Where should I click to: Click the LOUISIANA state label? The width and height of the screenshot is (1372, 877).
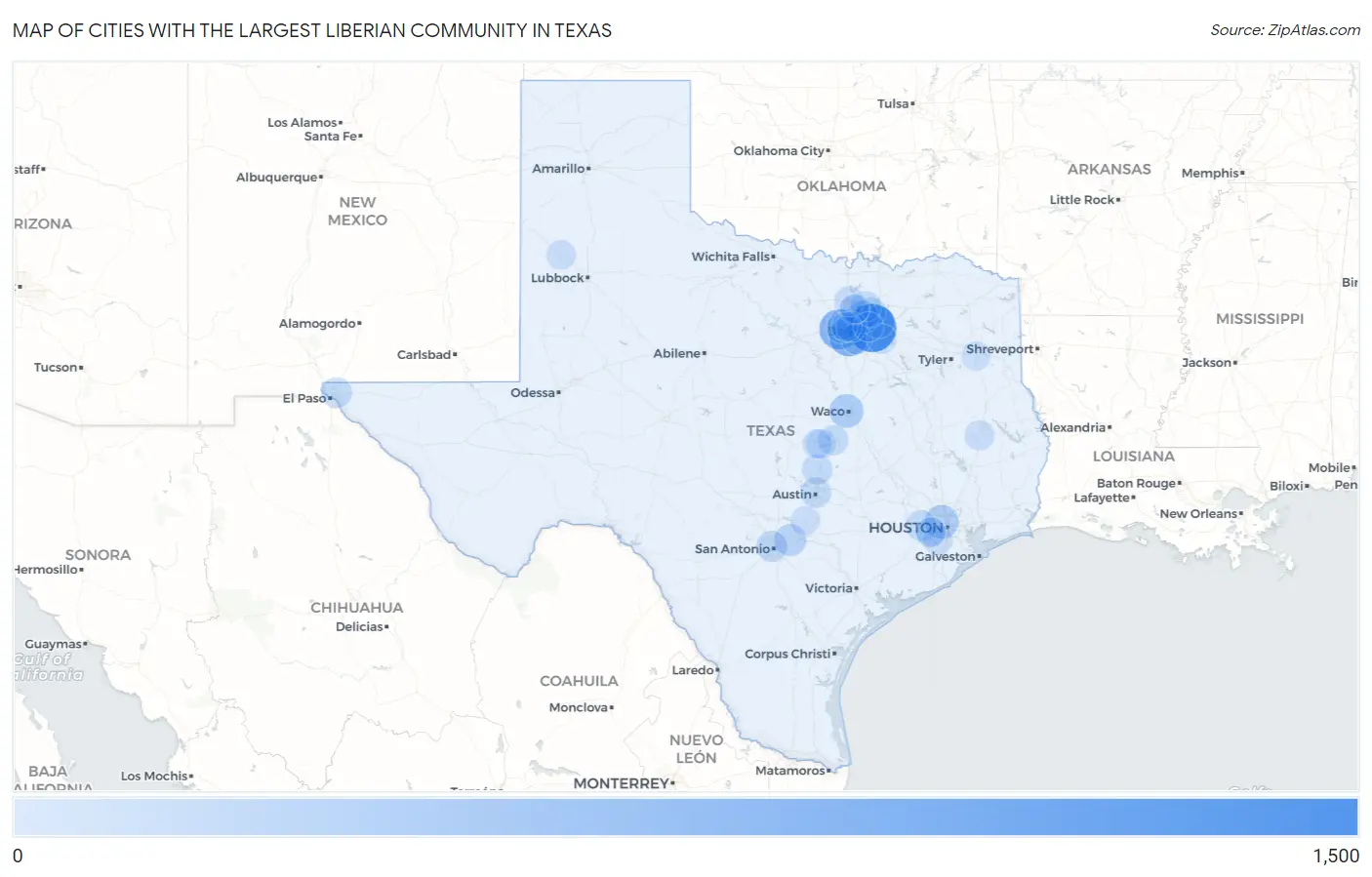1134,457
